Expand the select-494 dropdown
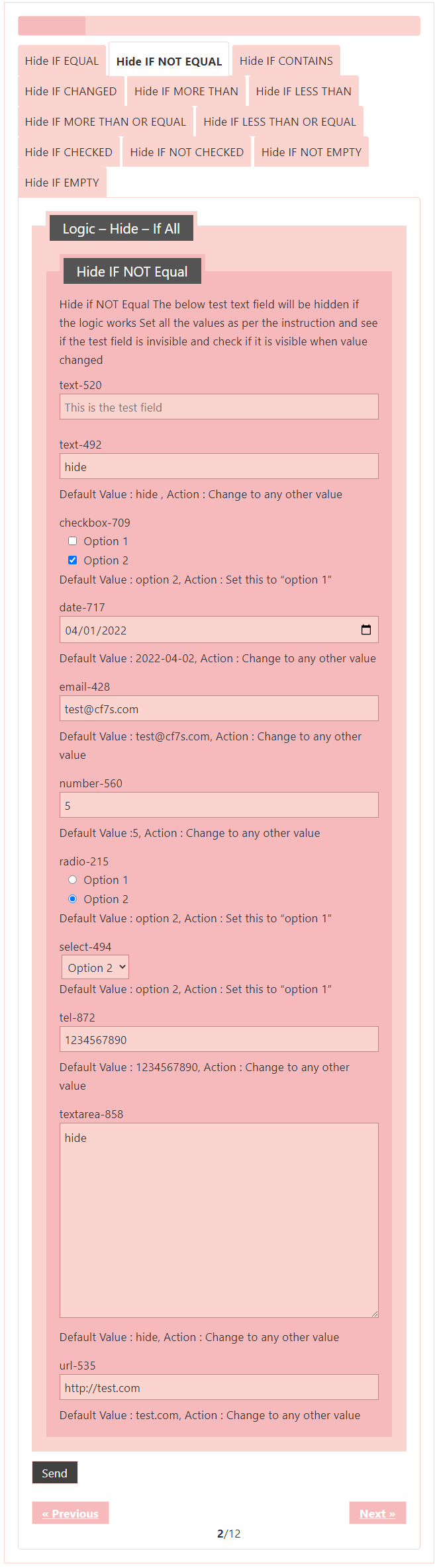437x1568 pixels. (95, 967)
